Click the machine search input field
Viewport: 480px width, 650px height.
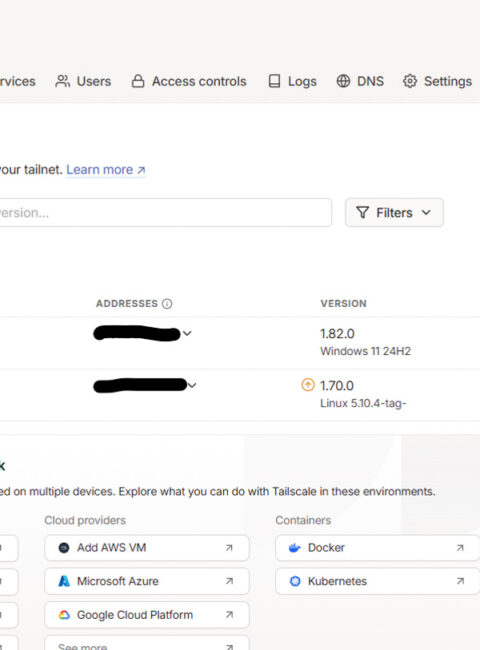(165, 213)
